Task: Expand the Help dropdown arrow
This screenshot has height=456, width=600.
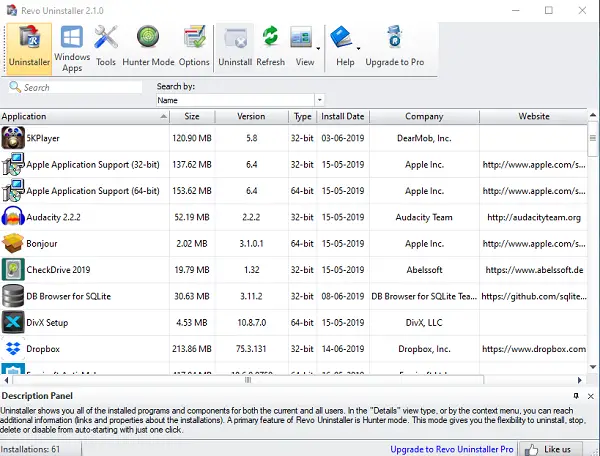Action: (x=359, y=47)
